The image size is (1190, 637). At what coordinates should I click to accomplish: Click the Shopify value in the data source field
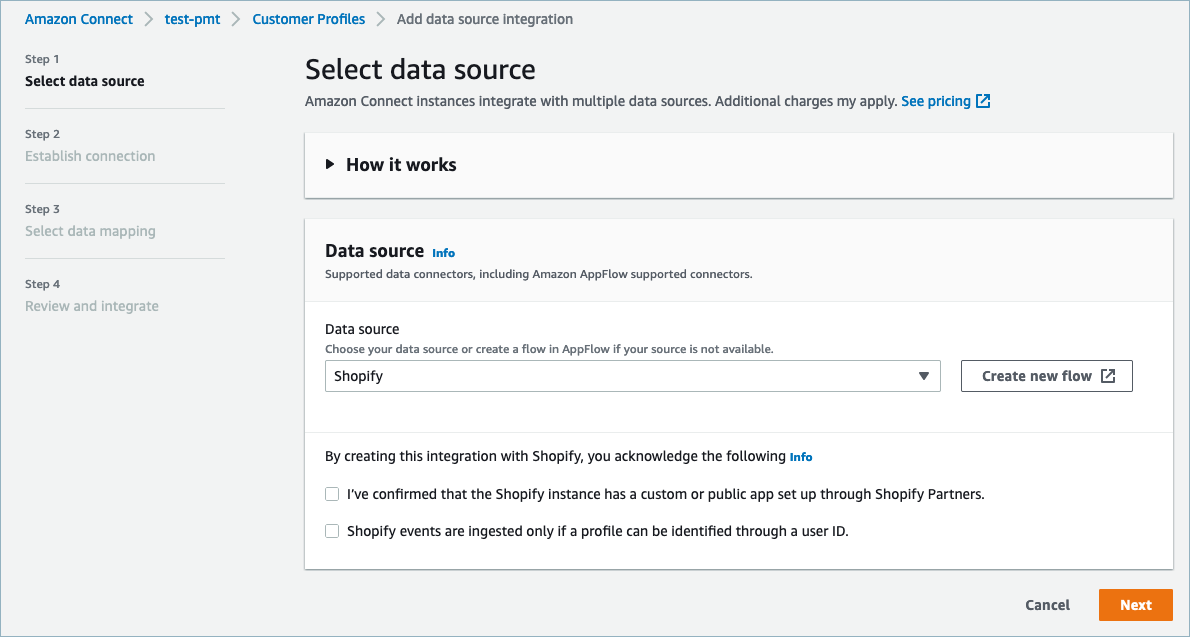point(359,376)
